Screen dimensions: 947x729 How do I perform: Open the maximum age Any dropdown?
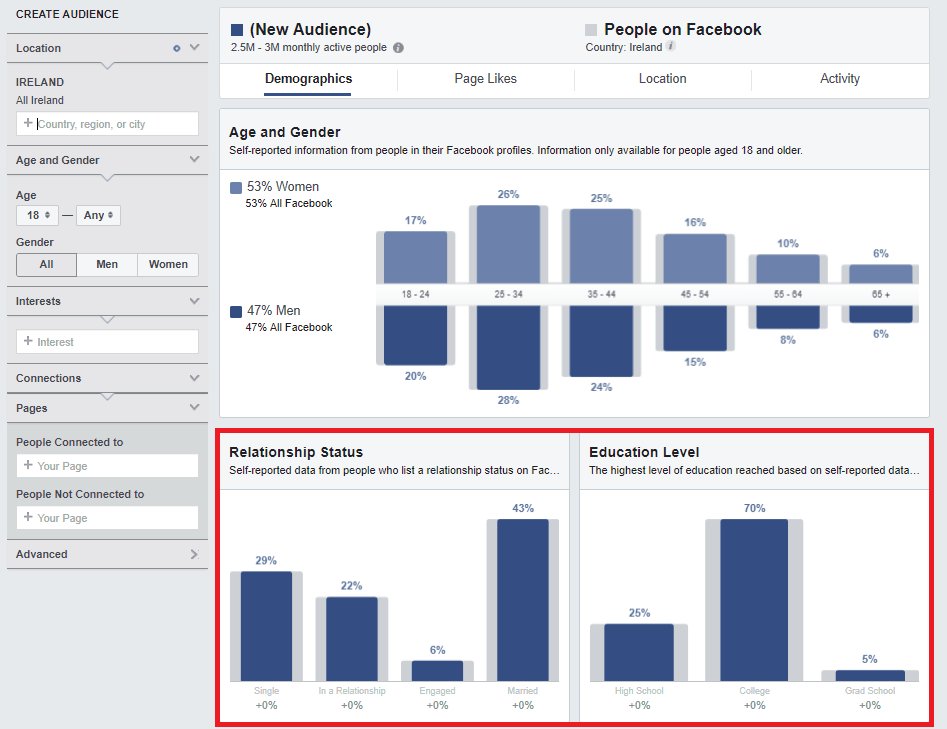(x=98, y=215)
